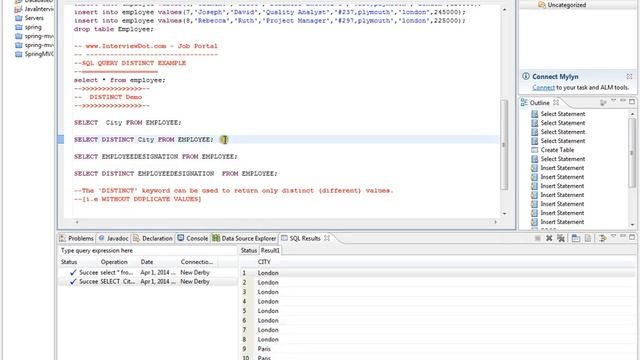Screen dimensions: 640x360
Task: Click the sort icon in Outline toolbar
Action: (x=603, y=103)
